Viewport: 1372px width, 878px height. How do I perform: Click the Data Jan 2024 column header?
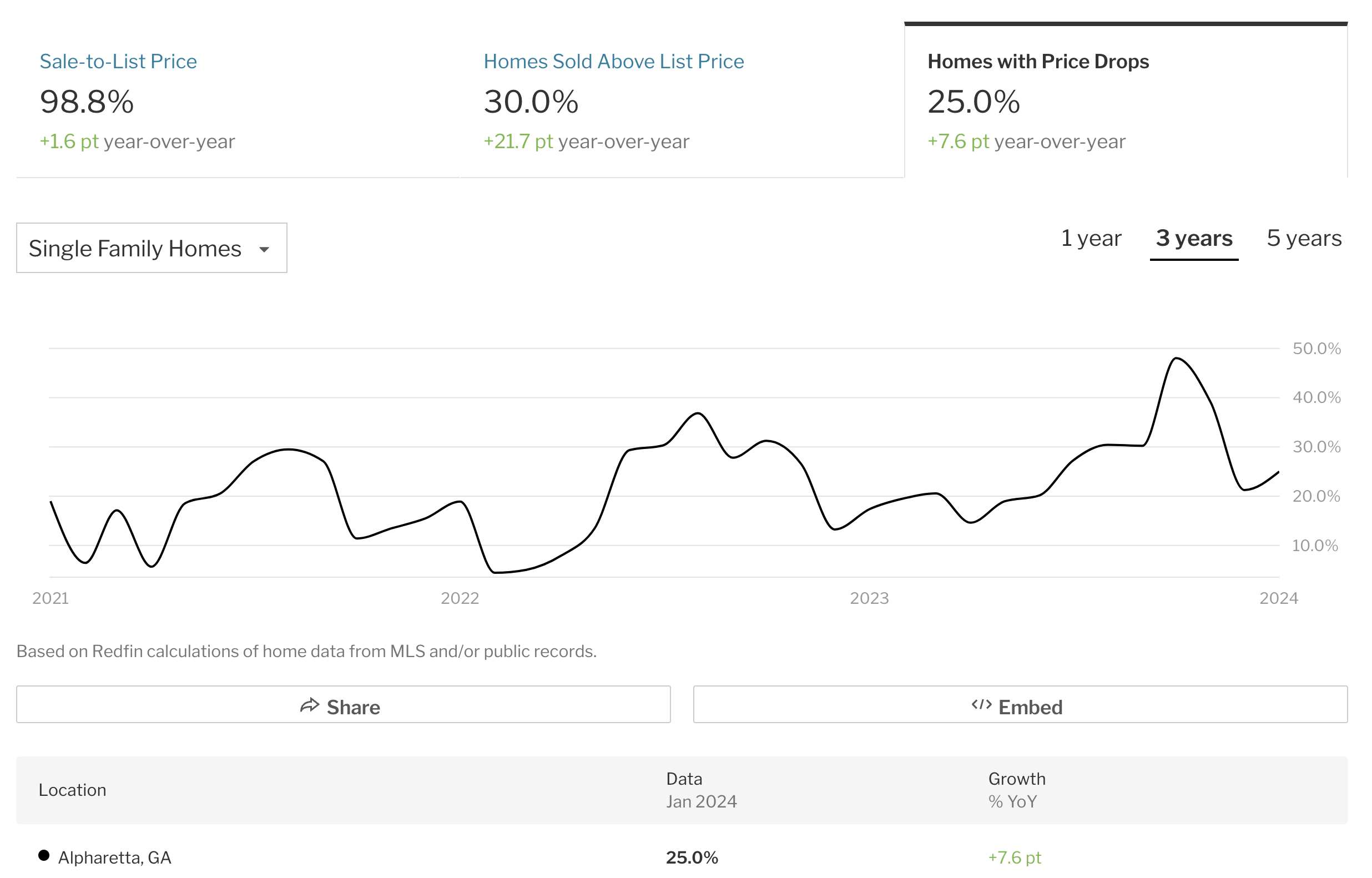701,790
